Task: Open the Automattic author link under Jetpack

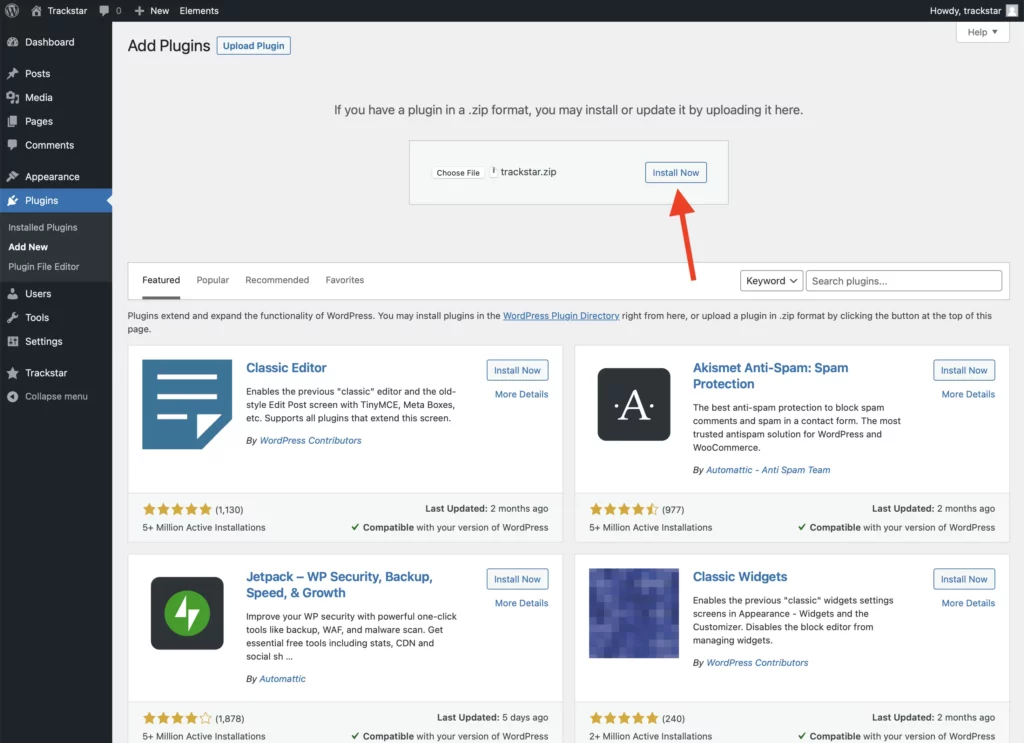Action: [x=282, y=678]
